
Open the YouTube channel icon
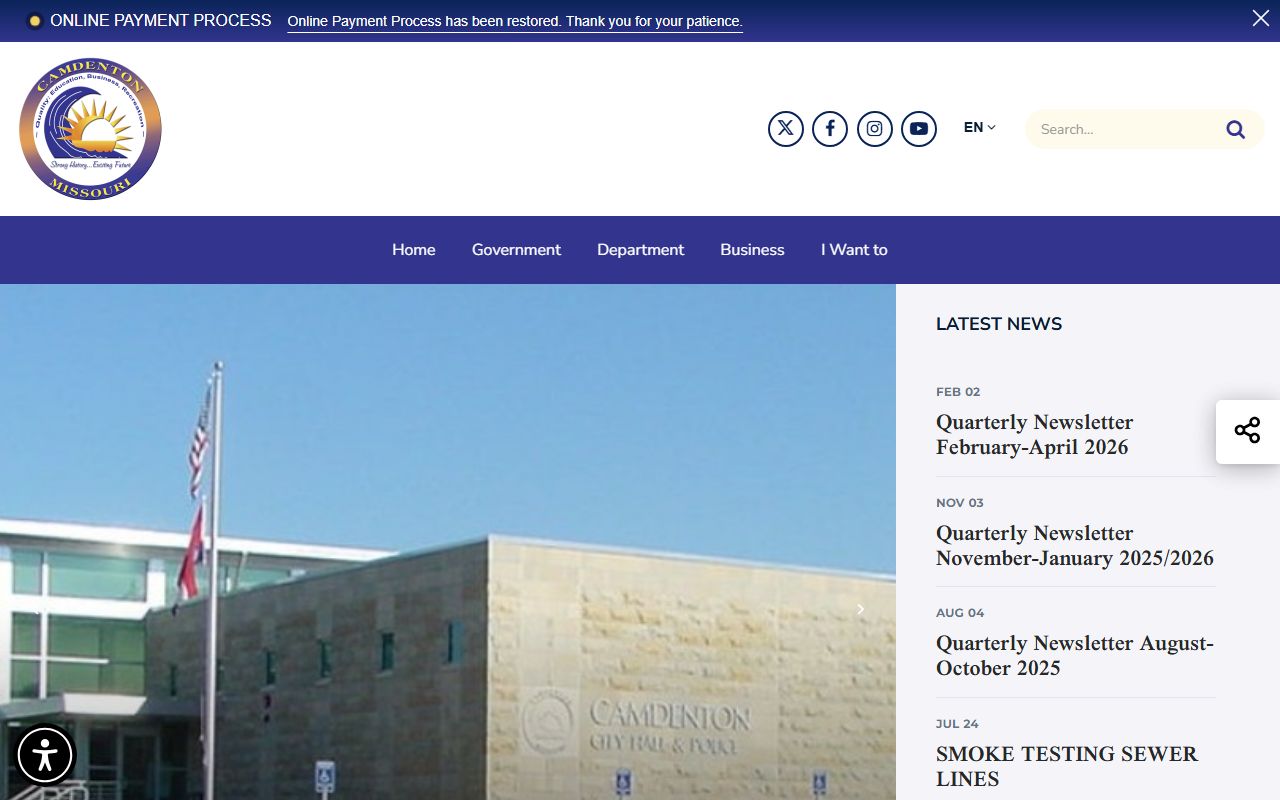click(x=919, y=129)
